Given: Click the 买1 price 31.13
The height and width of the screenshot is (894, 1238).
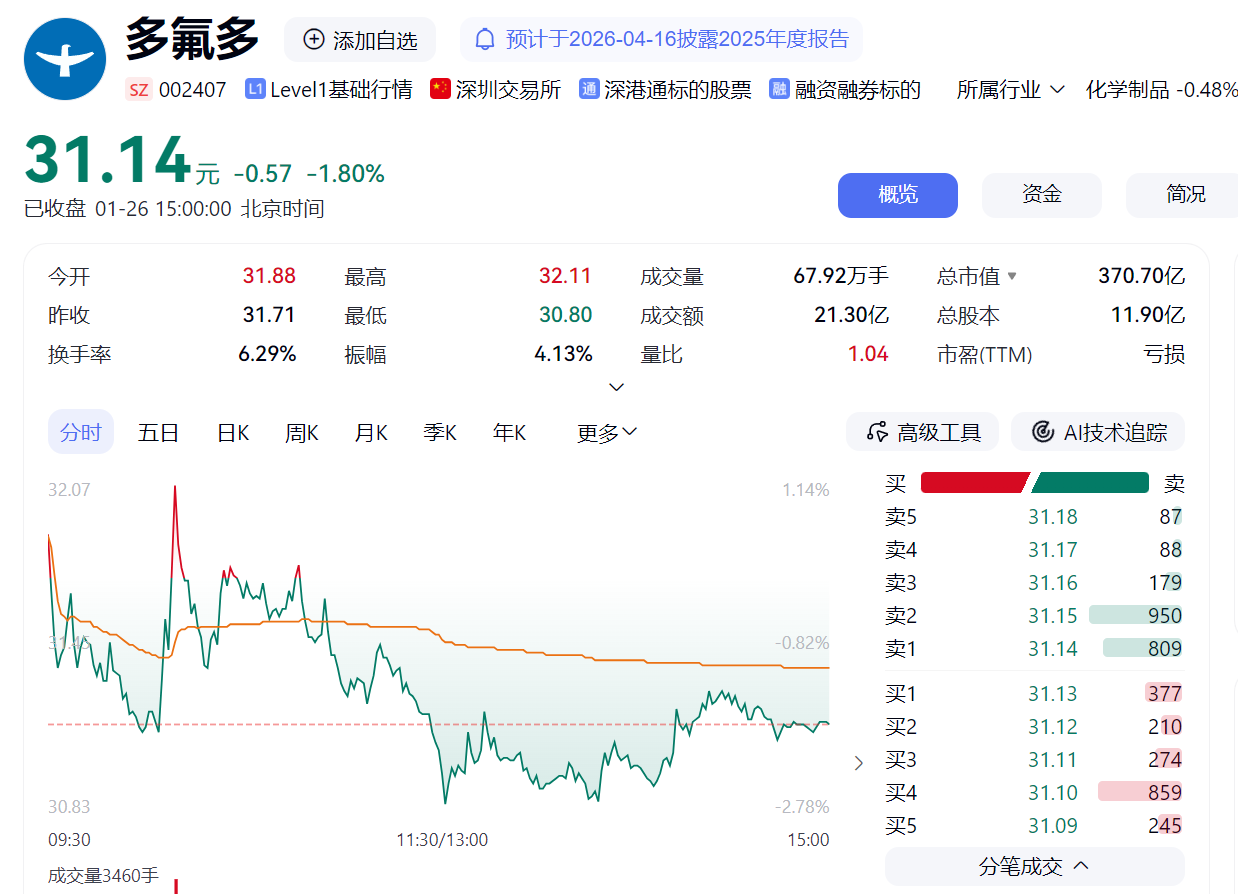Looking at the screenshot, I should [1053, 693].
